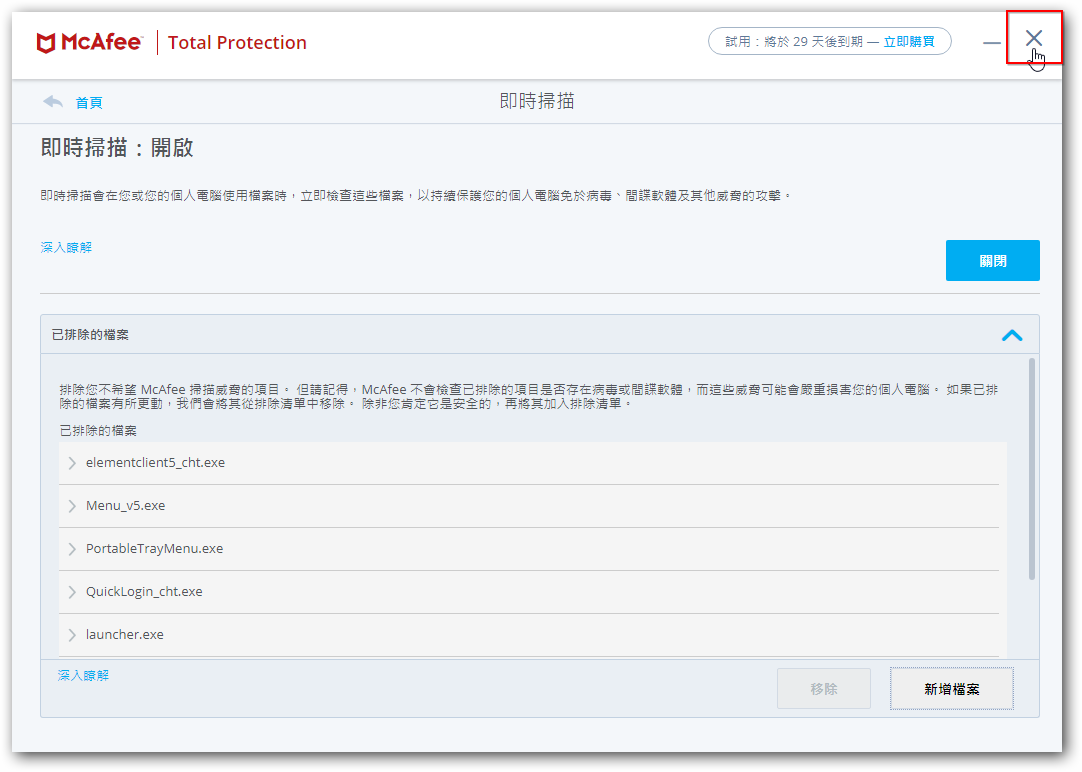
Task: Select the launcher.exe file name
Action: [x=124, y=635]
